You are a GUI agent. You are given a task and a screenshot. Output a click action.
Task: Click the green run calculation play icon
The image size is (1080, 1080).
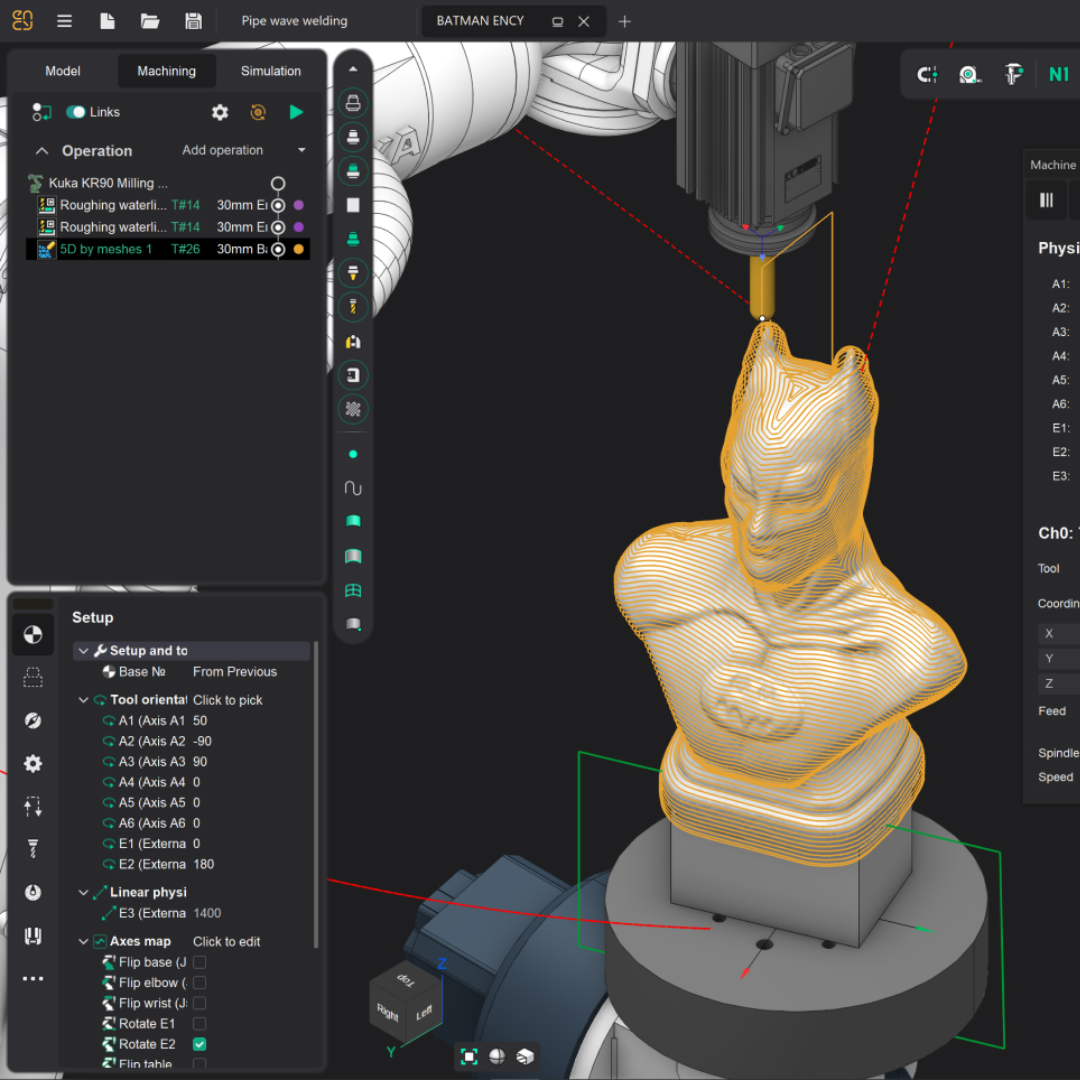point(296,112)
